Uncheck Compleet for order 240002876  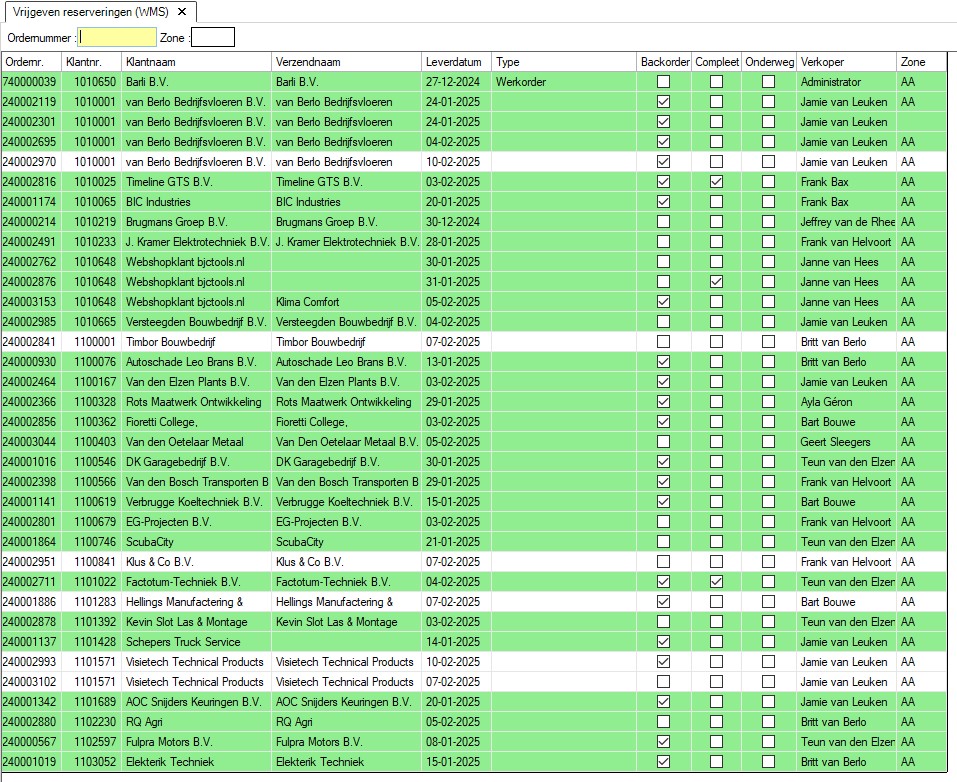(x=717, y=282)
